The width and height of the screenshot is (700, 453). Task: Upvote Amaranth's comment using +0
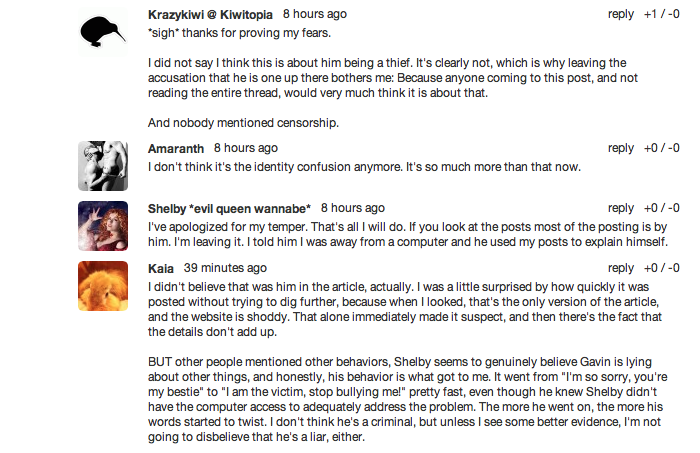652,148
